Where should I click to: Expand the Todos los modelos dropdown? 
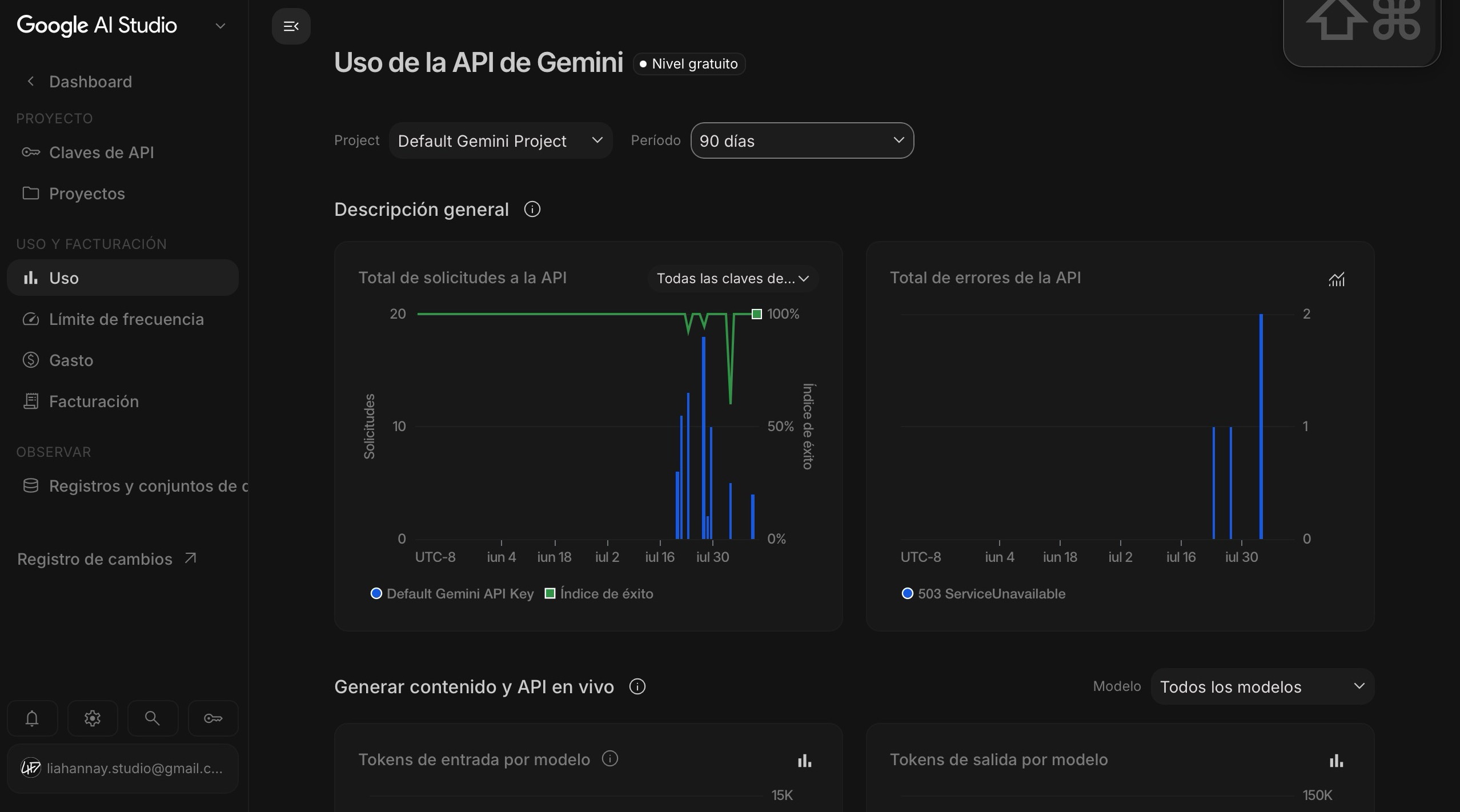click(x=1262, y=686)
